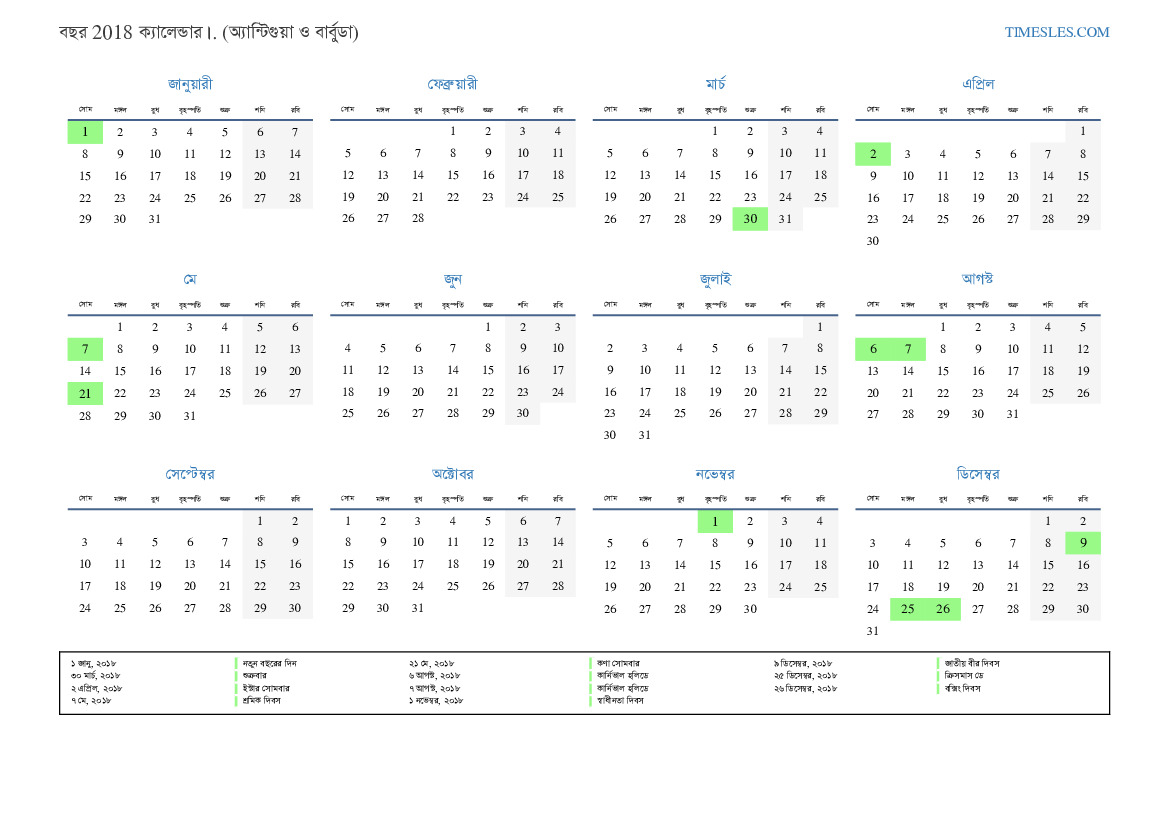Click the আগস্ট (August) month heading

(977, 278)
